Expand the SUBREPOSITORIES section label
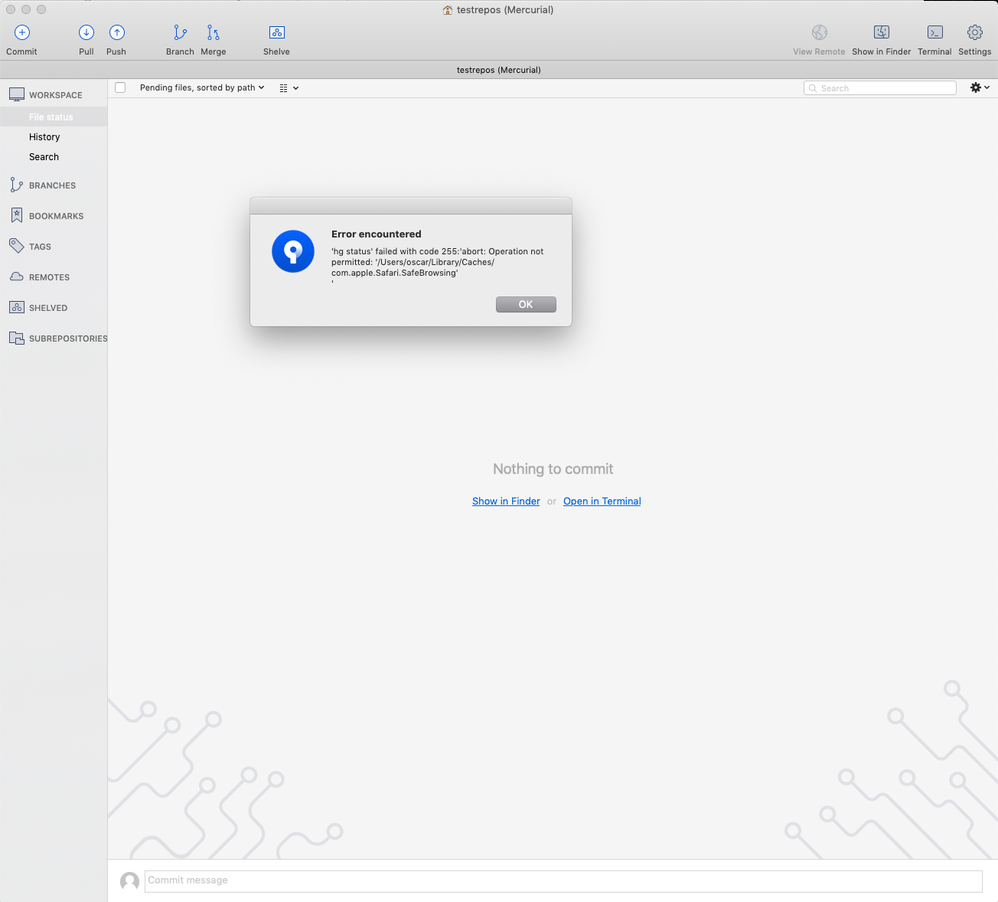 click(68, 338)
